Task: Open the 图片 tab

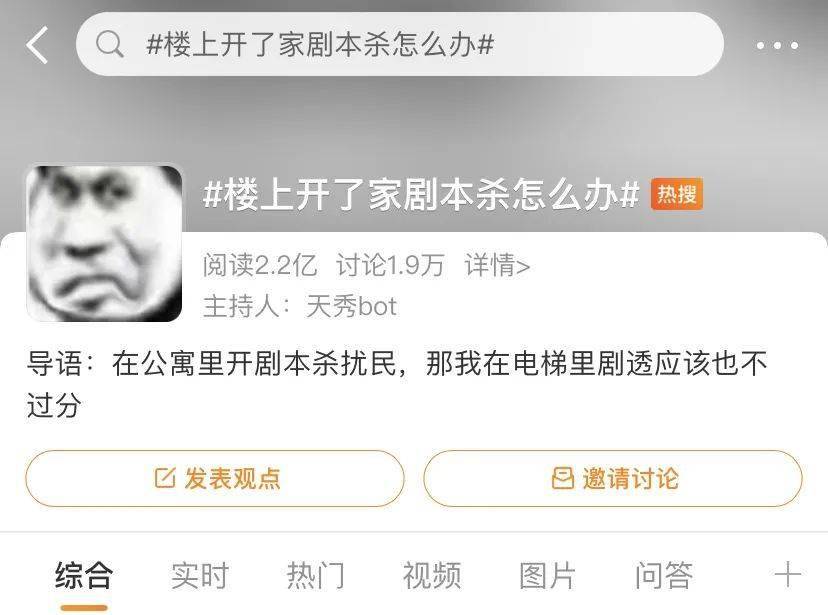Action: [548, 575]
